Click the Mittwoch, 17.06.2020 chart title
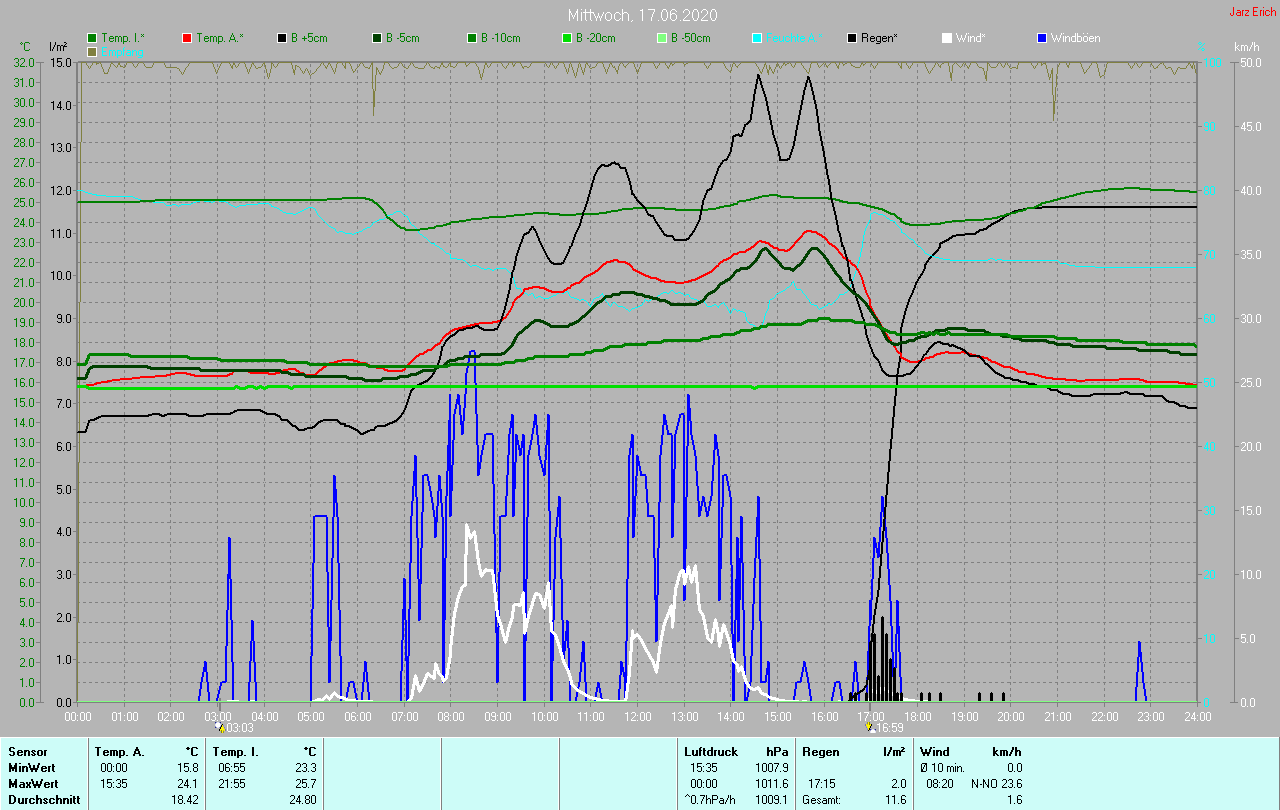Screen dimensions: 1280x810 coord(642,15)
